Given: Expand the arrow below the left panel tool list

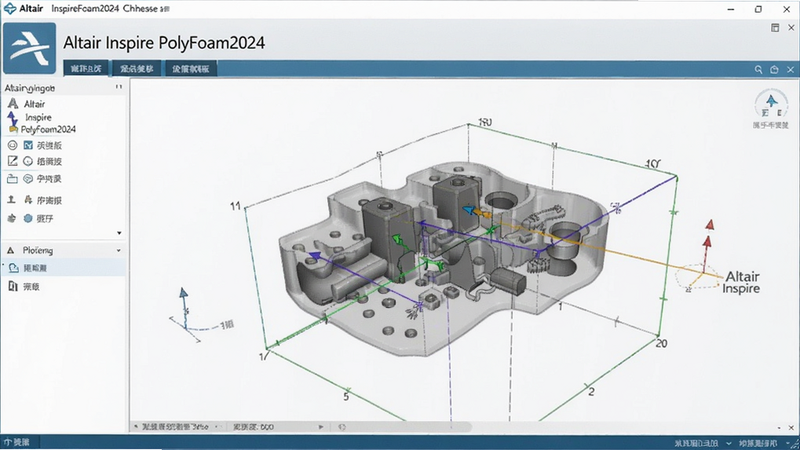Looking at the screenshot, I should (x=119, y=233).
